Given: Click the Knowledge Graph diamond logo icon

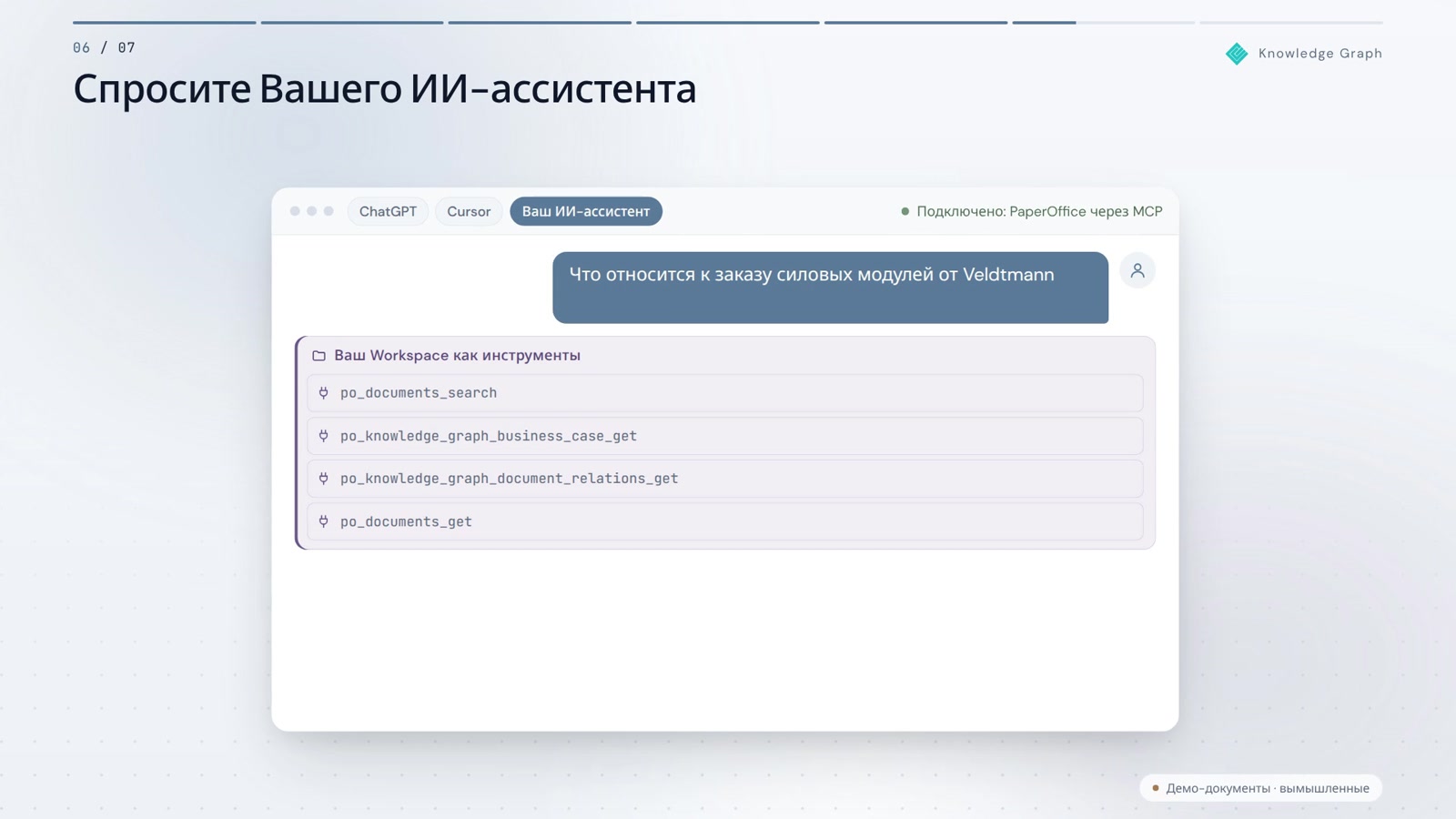Looking at the screenshot, I should tap(1237, 54).
